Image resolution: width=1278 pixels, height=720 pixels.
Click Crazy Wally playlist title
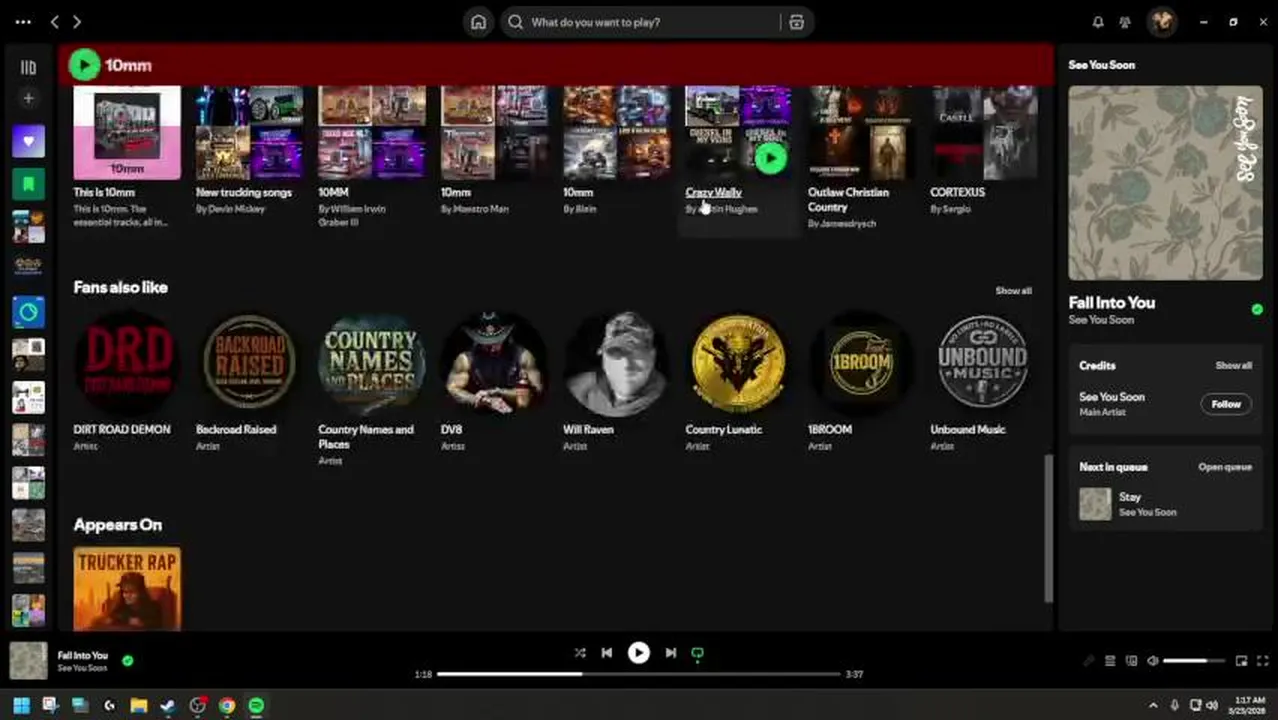tap(713, 192)
